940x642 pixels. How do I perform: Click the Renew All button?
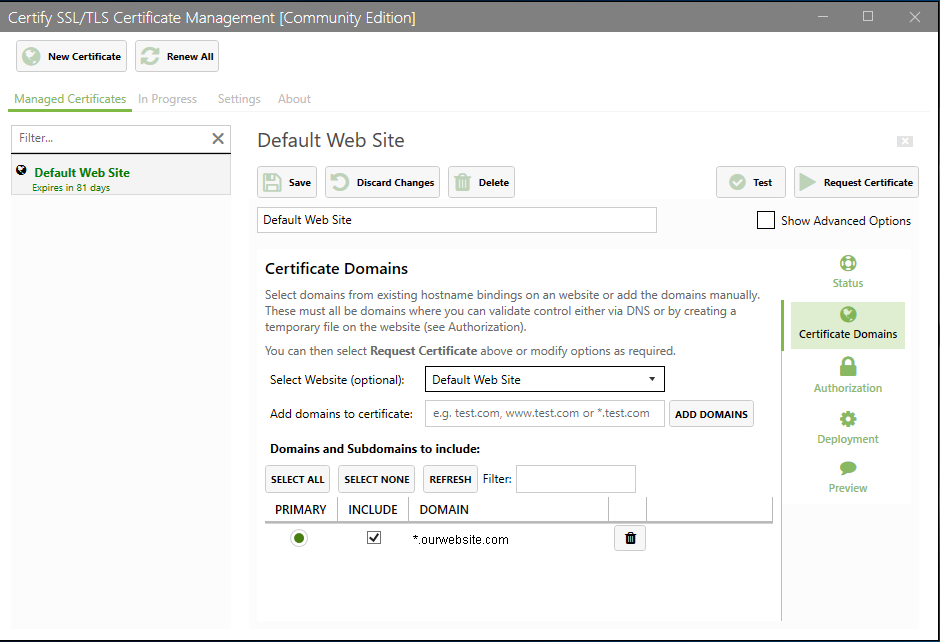[177, 56]
